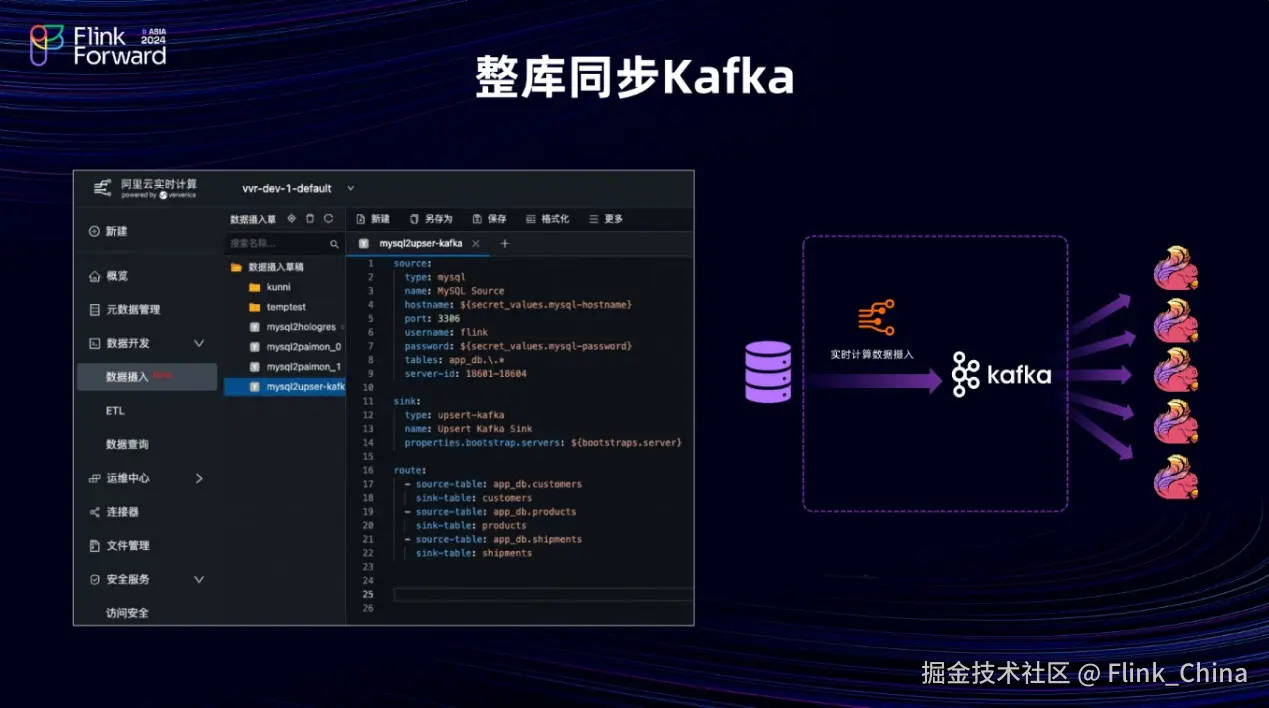
Task: Click the 保存 save button
Action: pyautogui.click(x=490, y=218)
